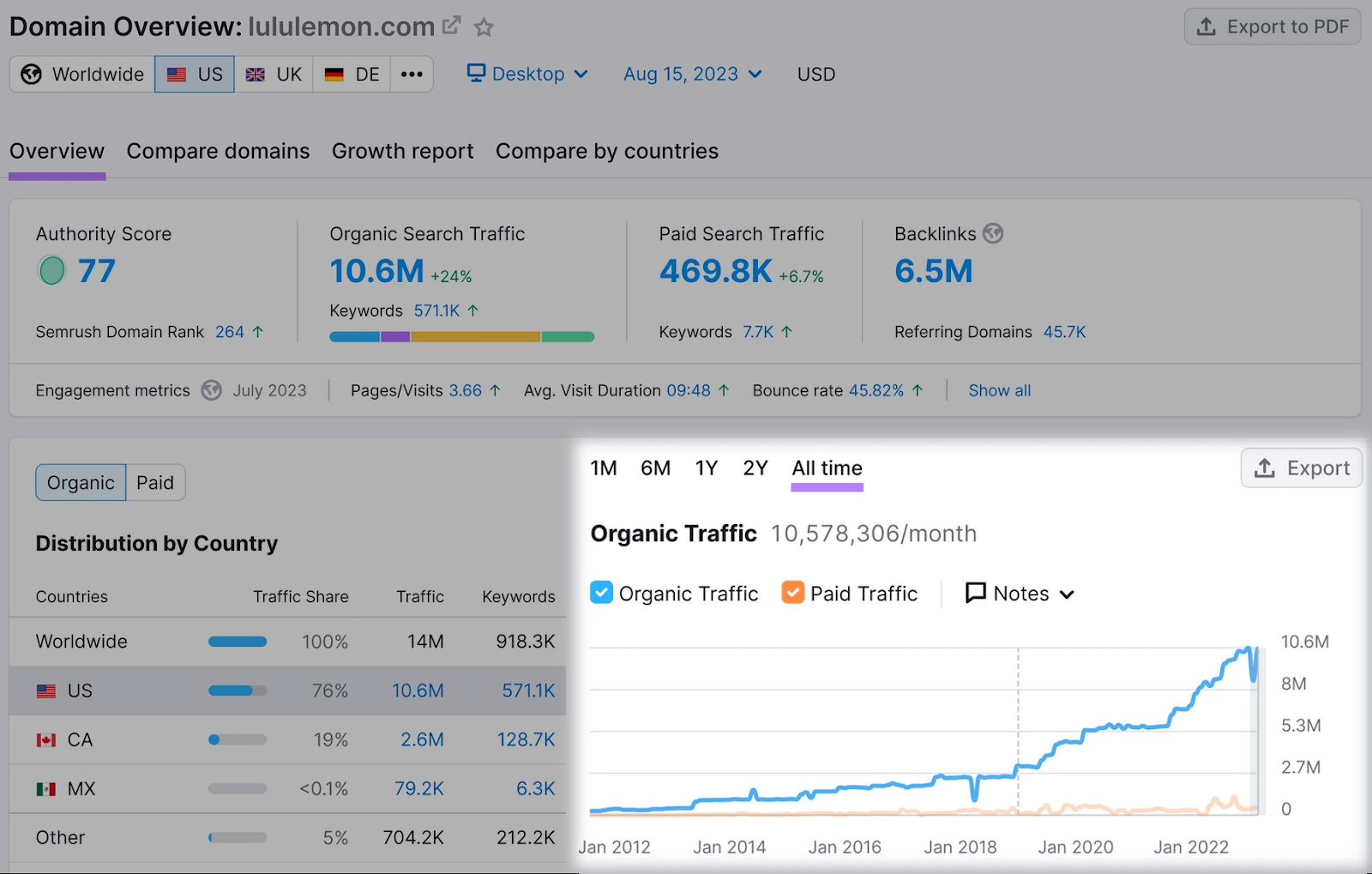The height and width of the screenshot is (874, 1372).
Task: Open Semrush Domain Rank 264 link
Action: [230, 332]
